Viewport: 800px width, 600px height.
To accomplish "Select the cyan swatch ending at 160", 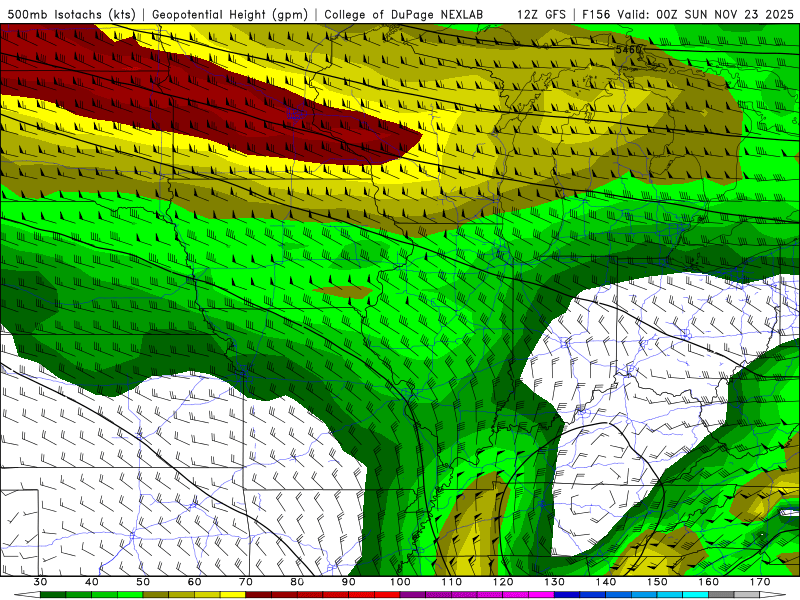I will point(695,595).
